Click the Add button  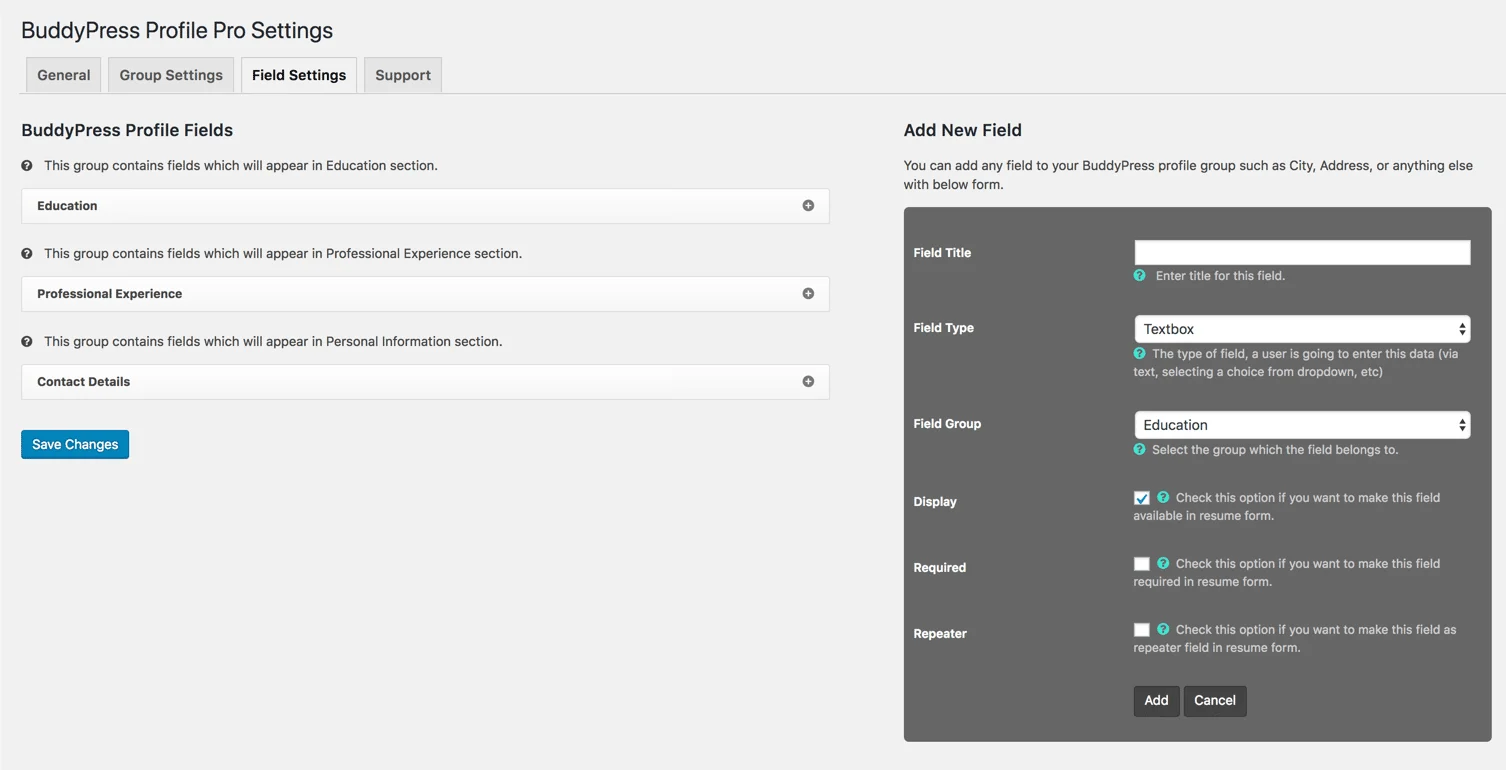(1156, 700)
